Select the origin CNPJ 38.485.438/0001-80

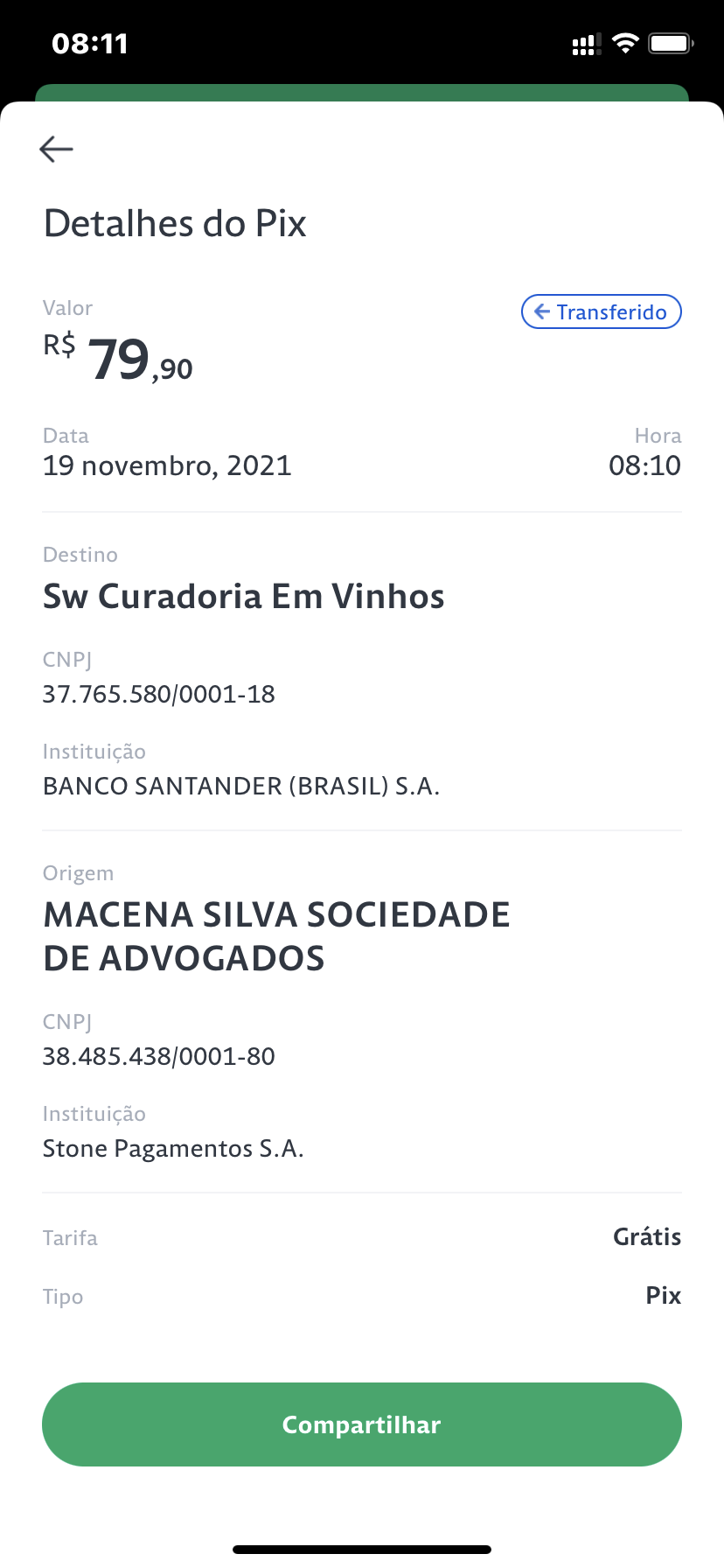pos(159,1056)
